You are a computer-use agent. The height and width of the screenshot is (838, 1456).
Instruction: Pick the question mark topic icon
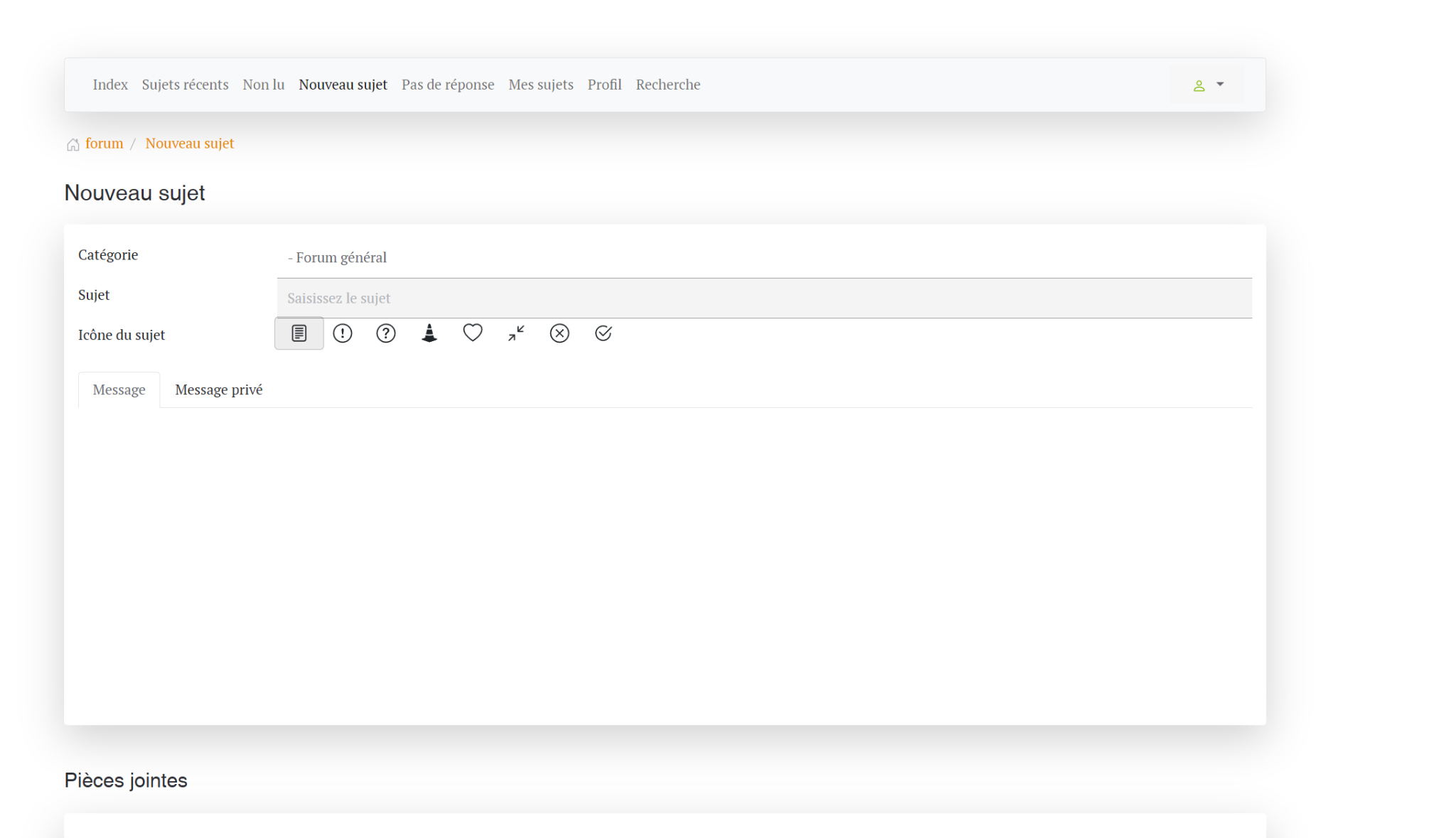coord(386,333)
